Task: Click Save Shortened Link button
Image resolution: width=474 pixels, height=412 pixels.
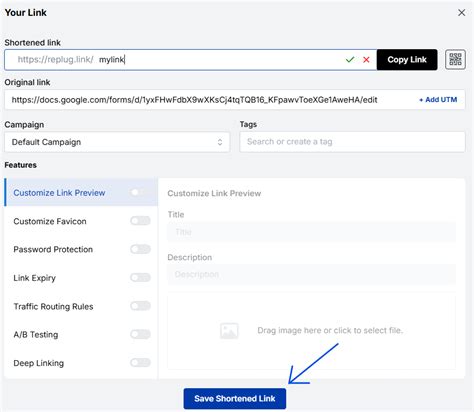Action: pyautogui.click(x=235, y=399)
